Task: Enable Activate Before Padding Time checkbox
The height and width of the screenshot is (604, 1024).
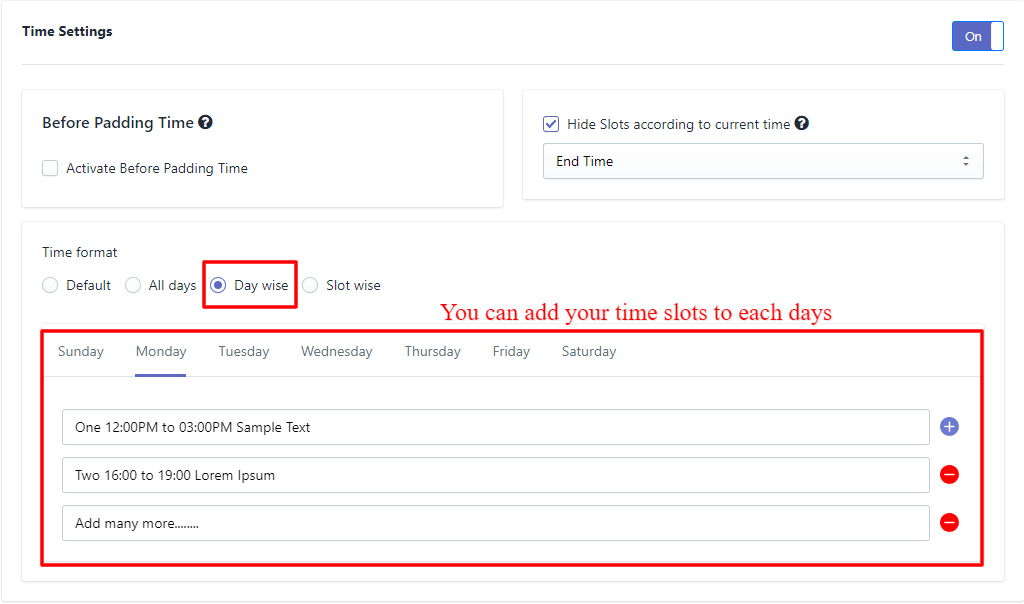Action: tap(50, 168)
